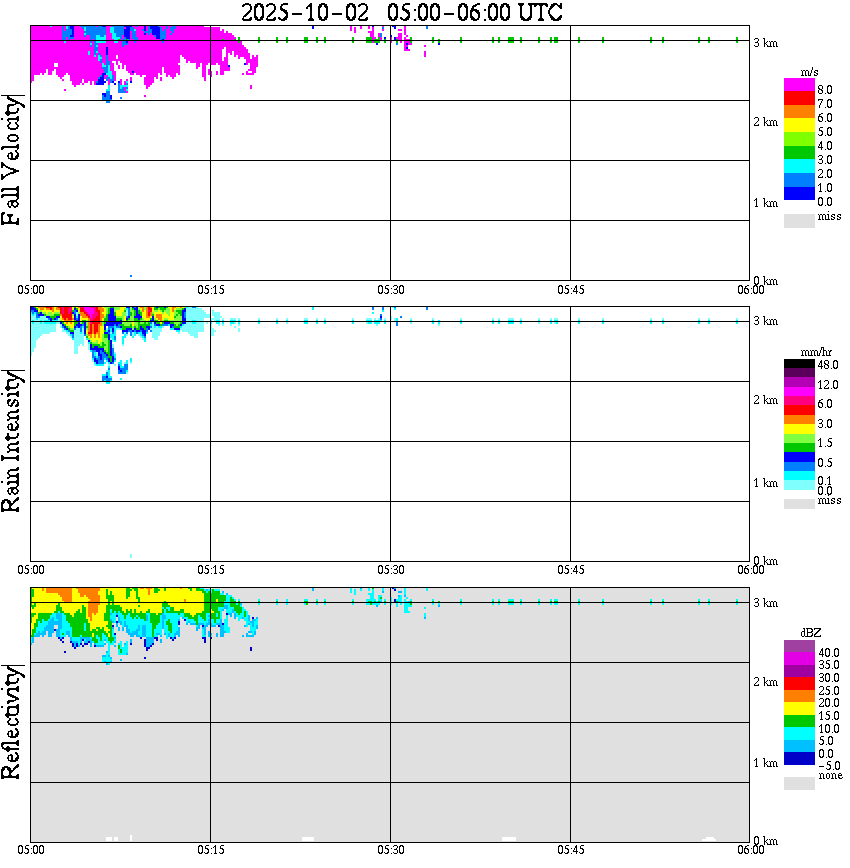Click the mm/hr units label
The width and height of the screenshot is (850, 868).
[x=816, y=352]
